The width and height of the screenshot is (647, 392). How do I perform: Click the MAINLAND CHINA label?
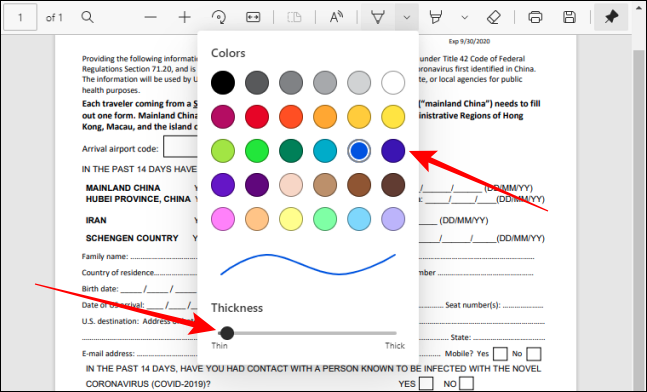coord(123,188)
